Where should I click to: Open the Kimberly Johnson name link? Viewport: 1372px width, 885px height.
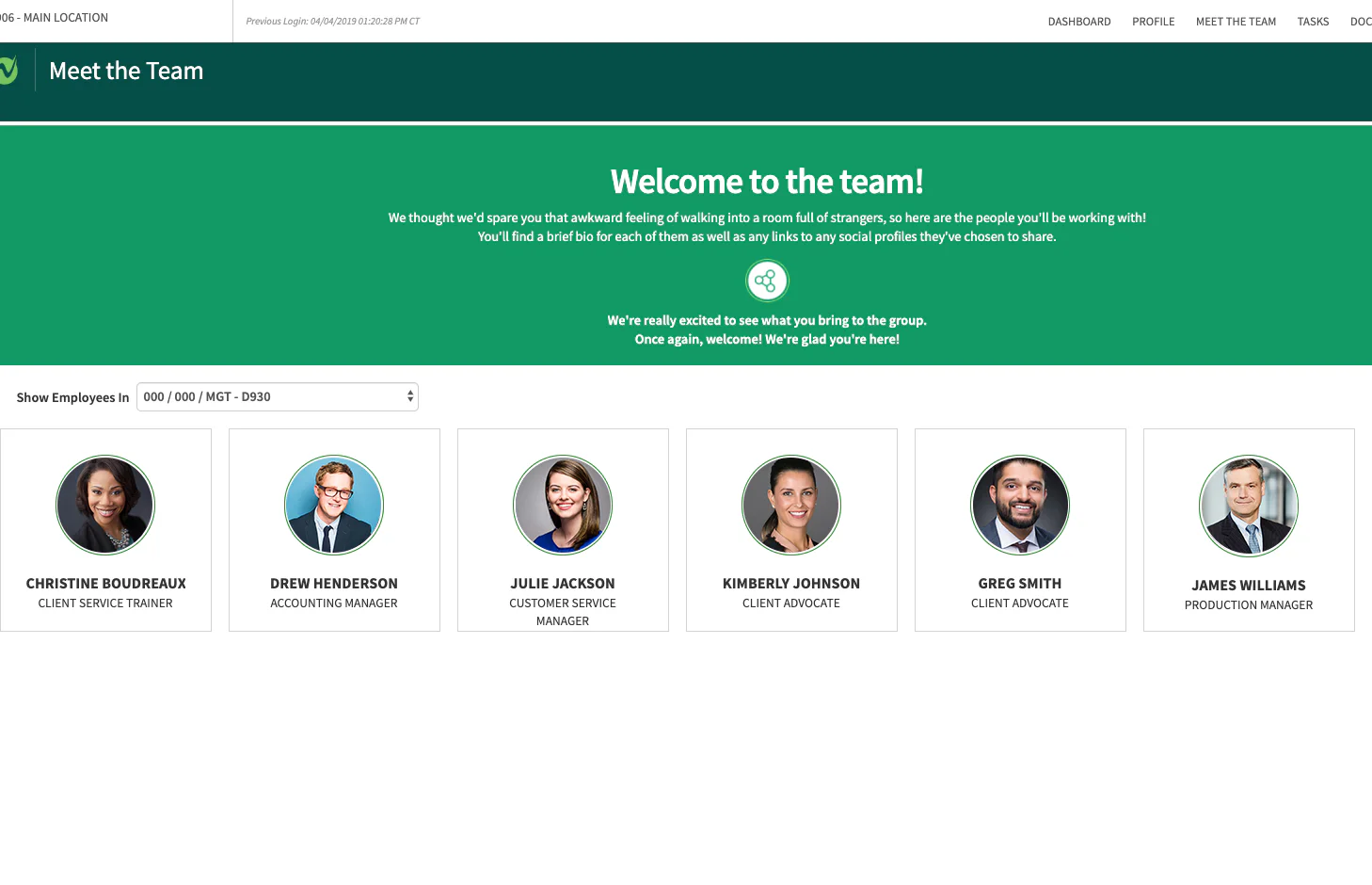click(x=791, y=584)
